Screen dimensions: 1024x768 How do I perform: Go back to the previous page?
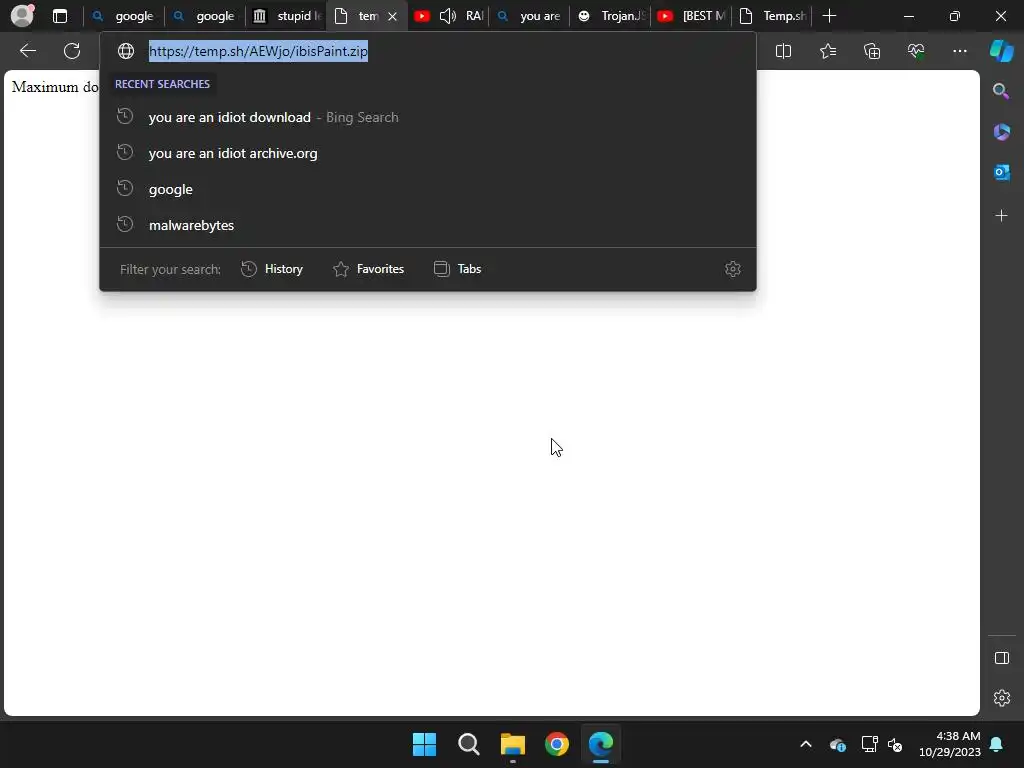[x=28, y=51]
